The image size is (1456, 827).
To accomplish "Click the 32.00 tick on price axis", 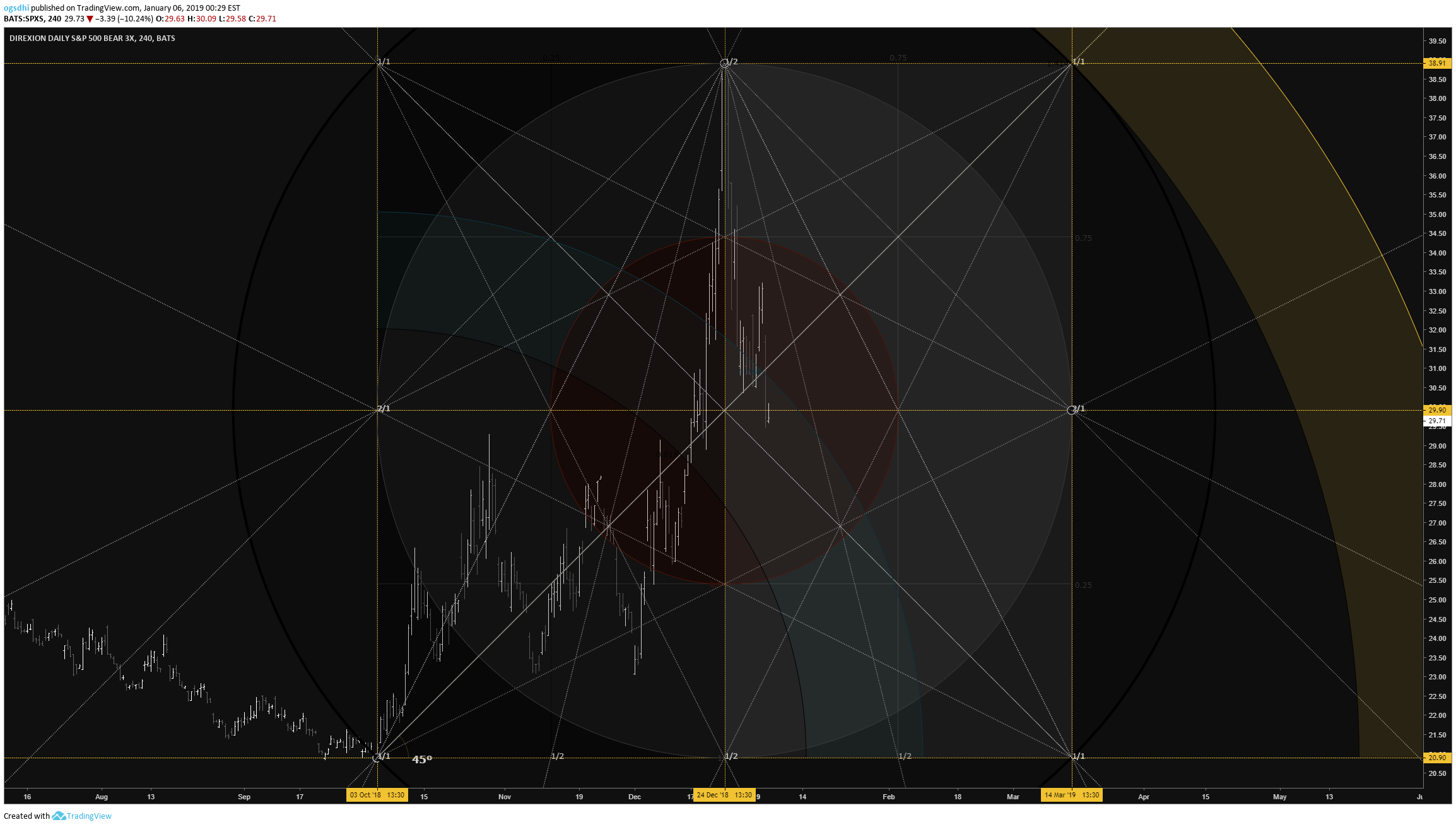I will pos(1437,330).
